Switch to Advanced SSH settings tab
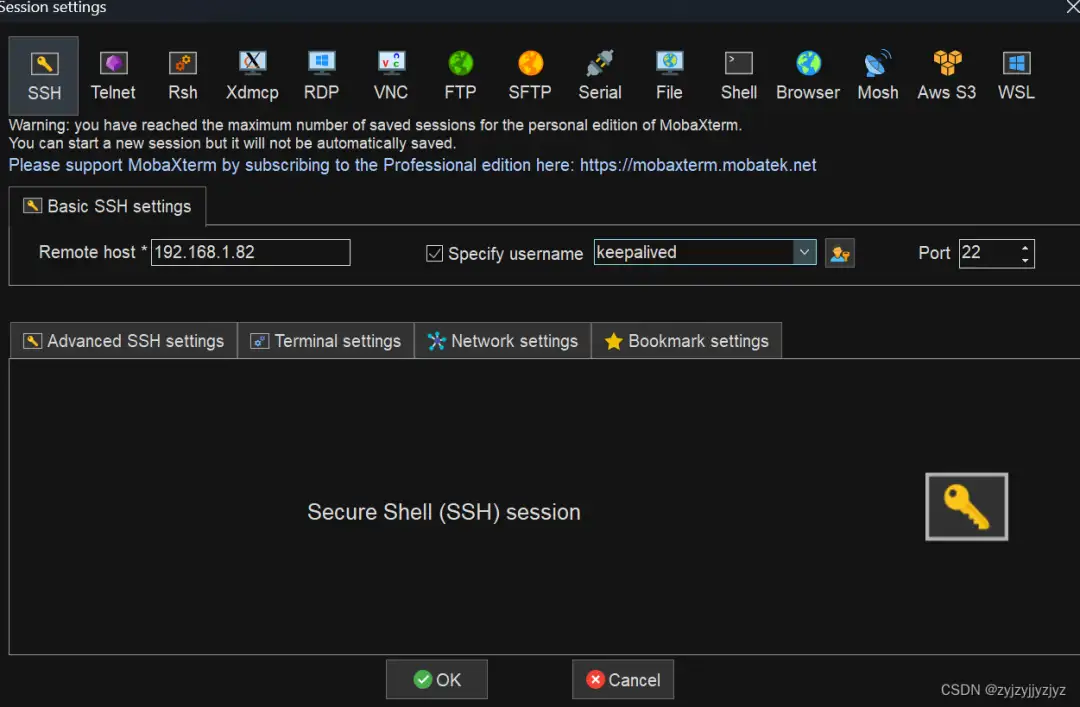The image size is (1080, 707). coord(124,341)
